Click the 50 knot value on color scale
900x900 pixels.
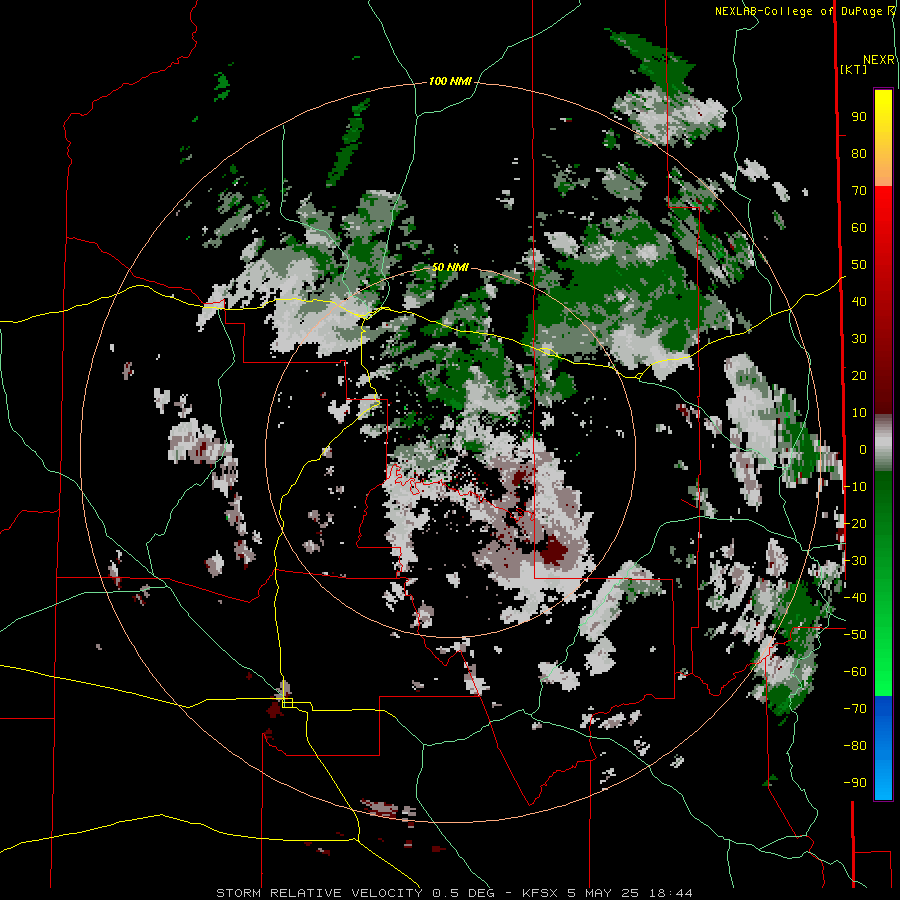click(859, 265)
